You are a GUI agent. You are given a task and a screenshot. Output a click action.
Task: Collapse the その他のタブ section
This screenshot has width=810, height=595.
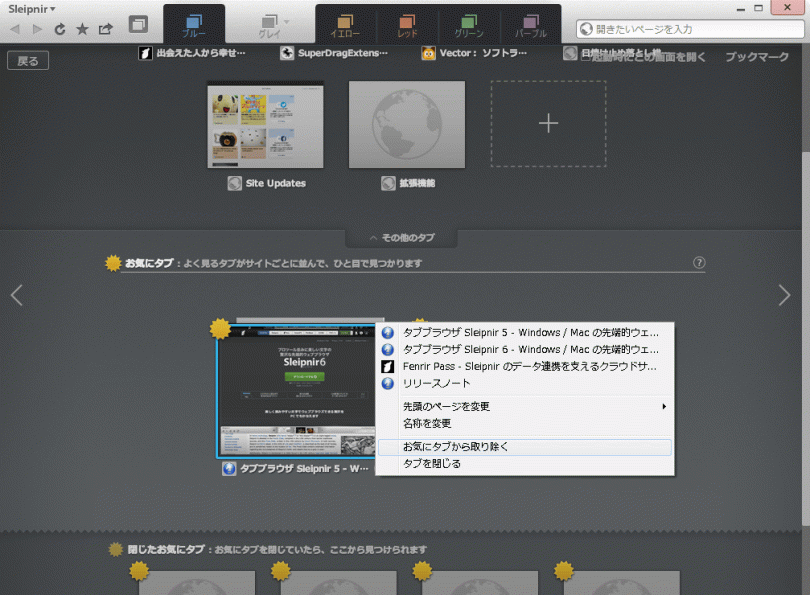coord(401,238)
